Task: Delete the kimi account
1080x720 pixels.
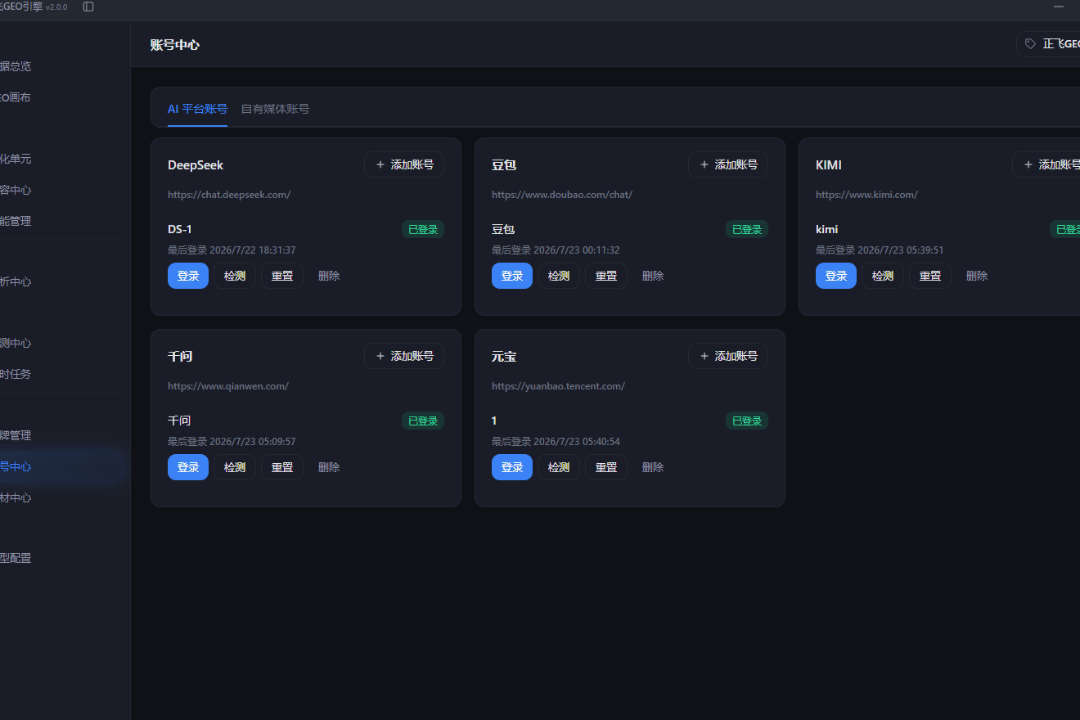Action: tap(977, 276)
